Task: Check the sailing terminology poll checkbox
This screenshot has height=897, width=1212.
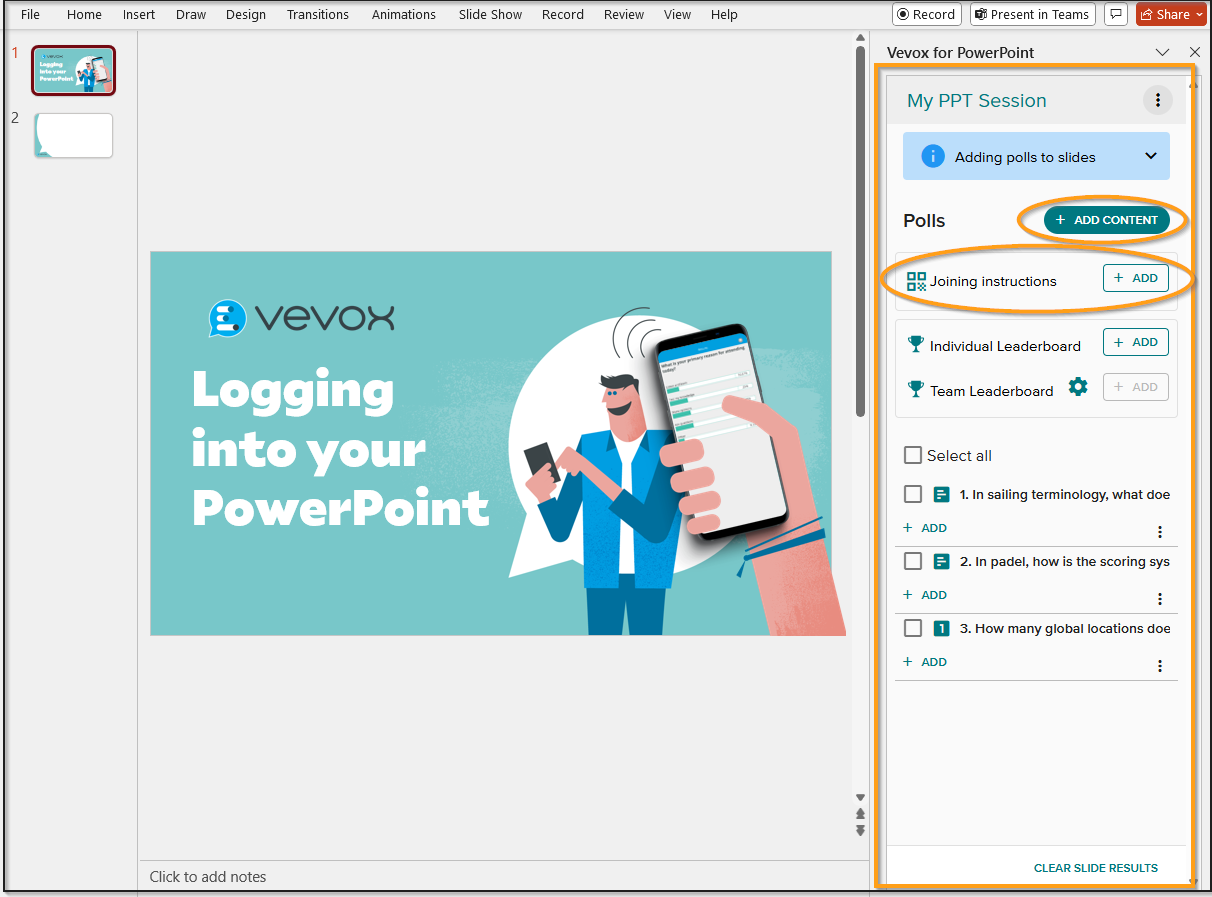Action: [912, 494]
